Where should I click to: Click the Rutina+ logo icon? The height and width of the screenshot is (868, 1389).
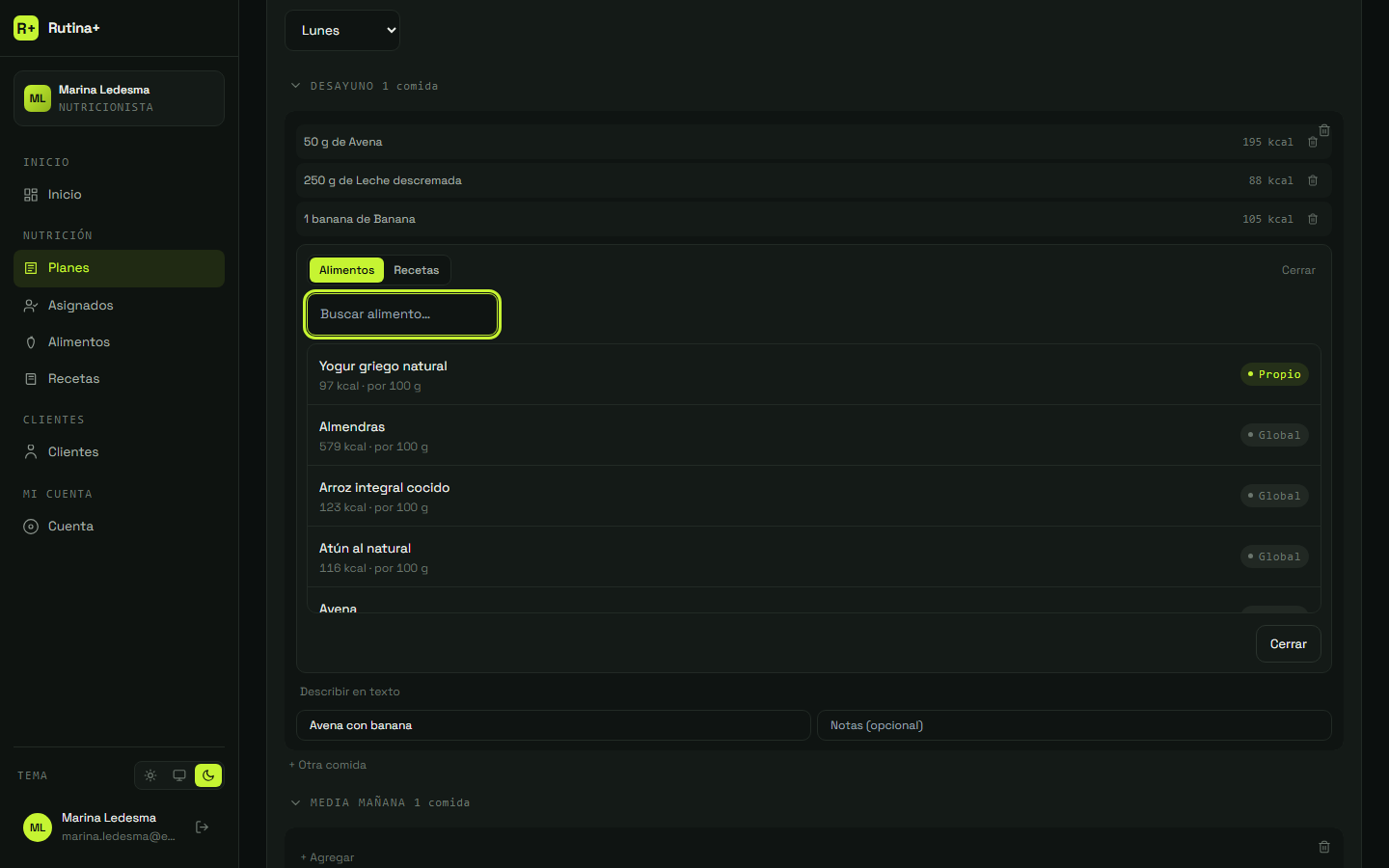pyautogui.click(x=26, y=28)
